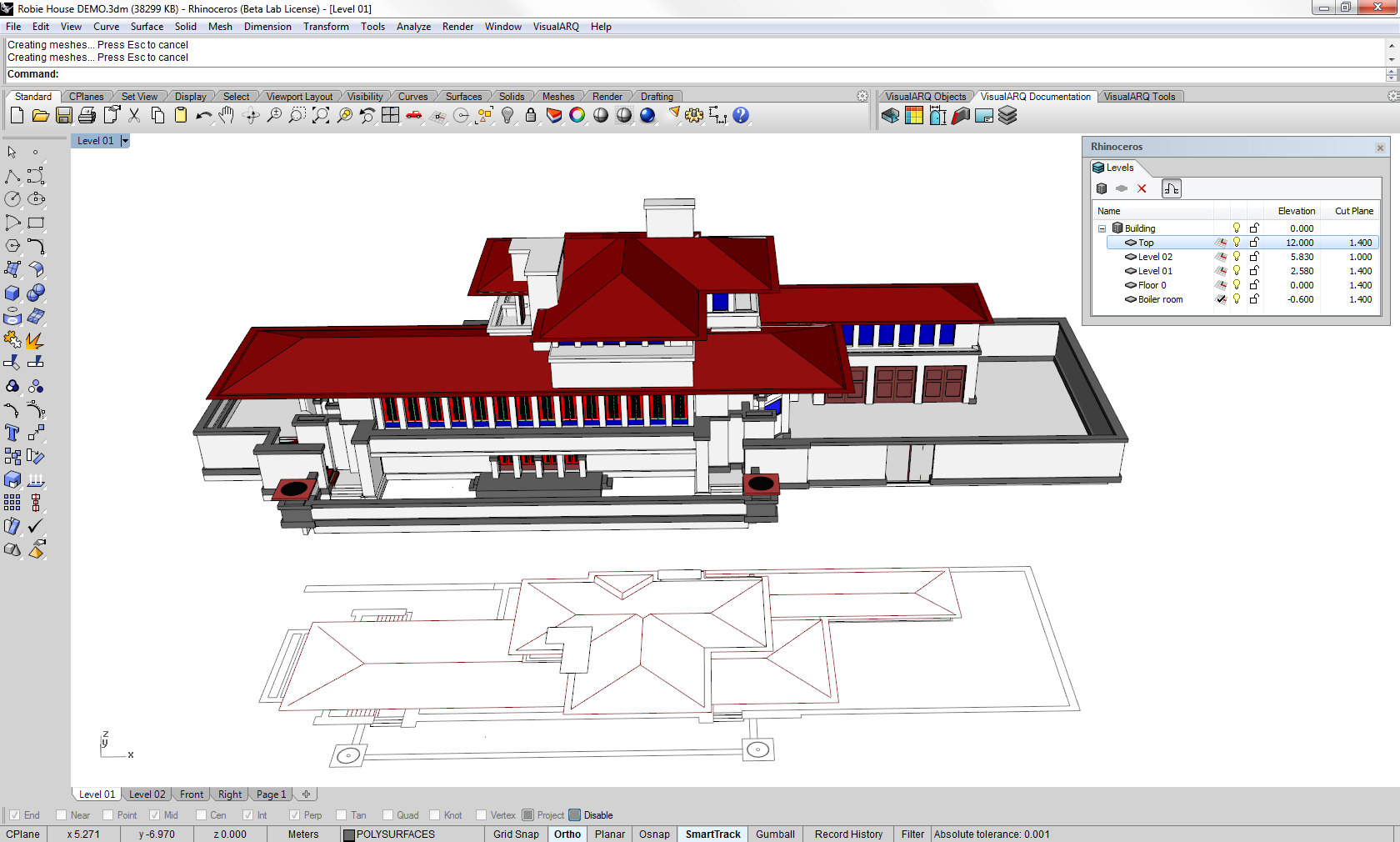Switch to the VisualARQ Objects tab

[925, 97]
